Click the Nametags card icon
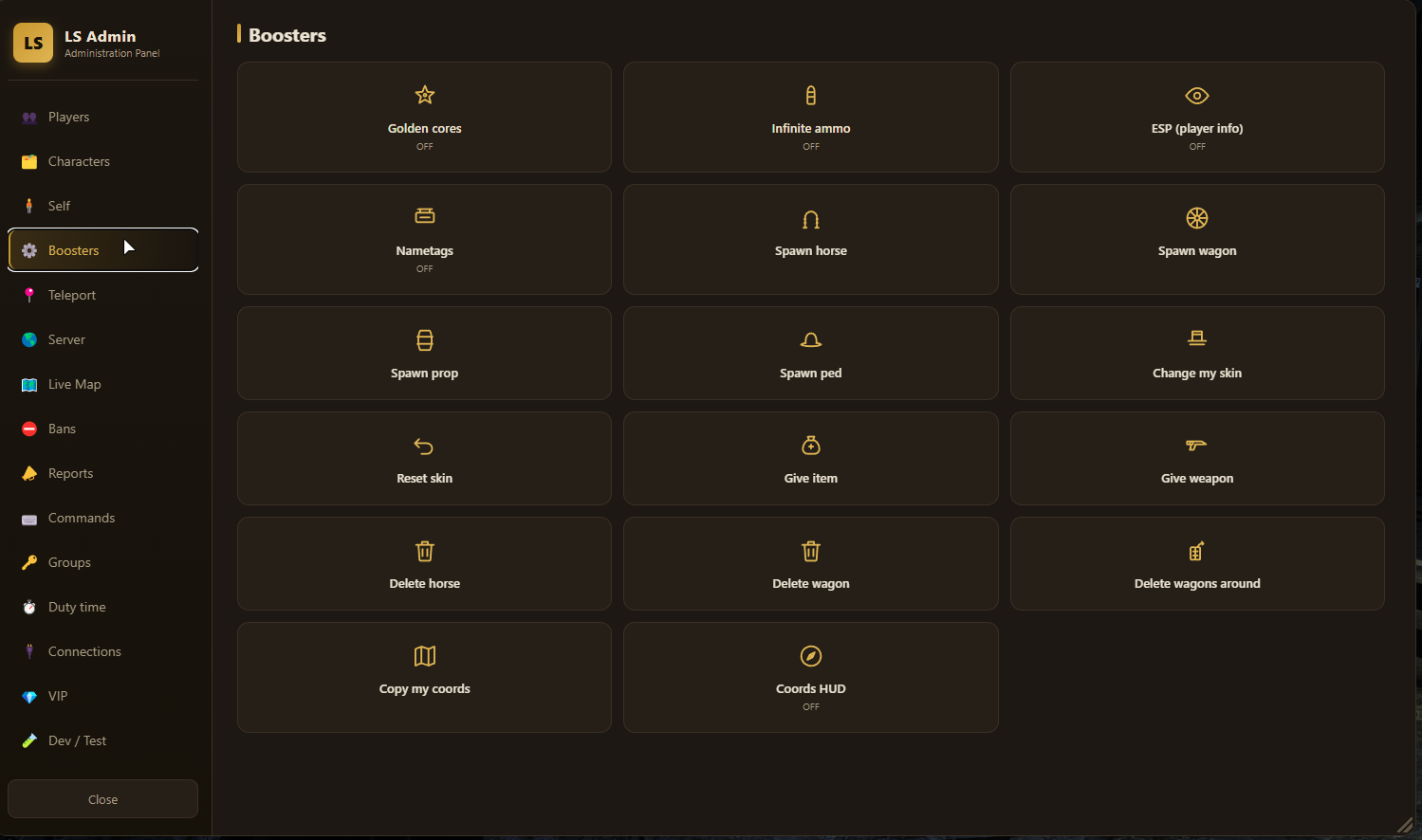The width and height of the screenshot is (1422, 840). pos(425,217)
